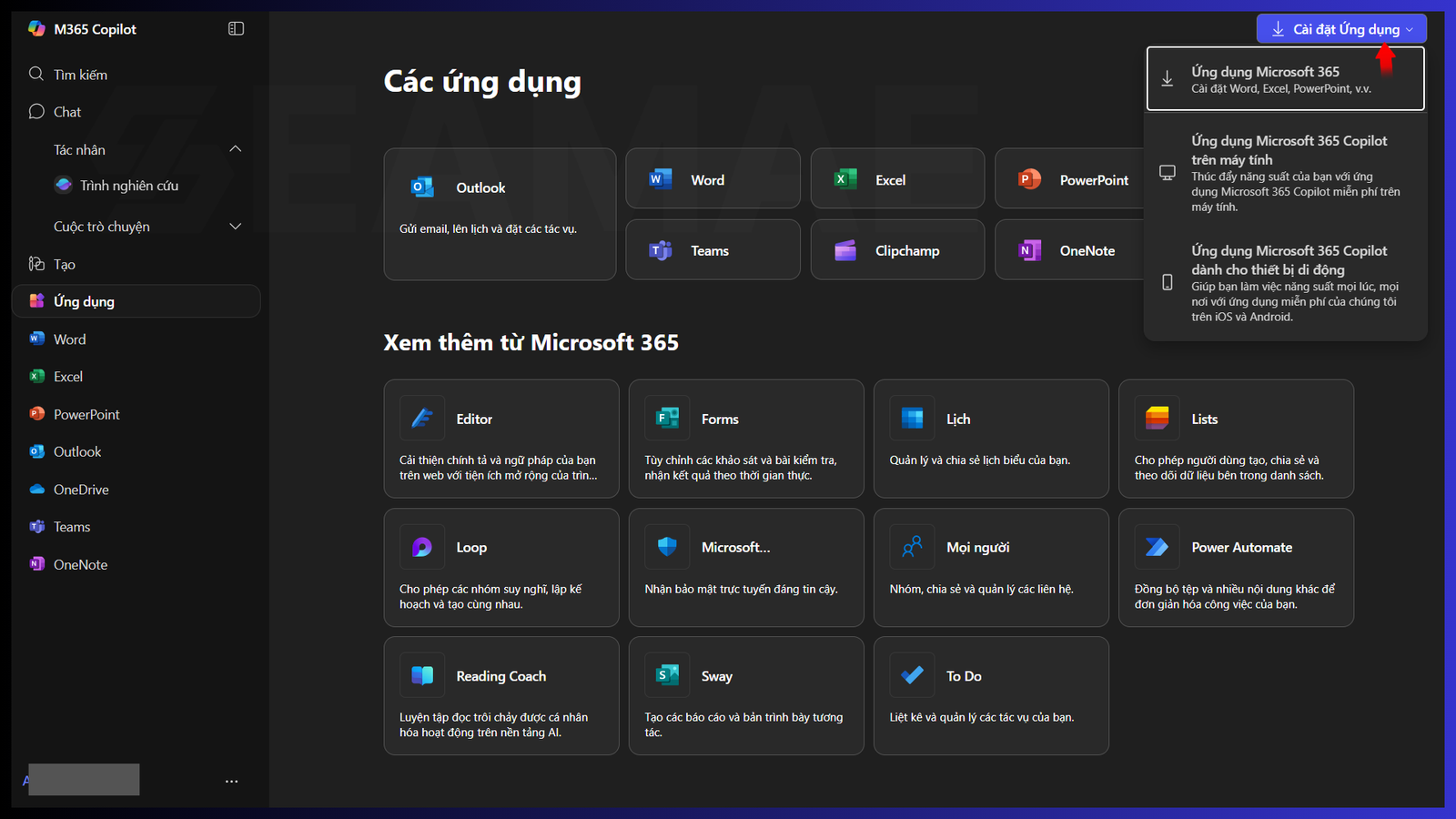Viewport: 1456px width, 819px height.
Task: Open Outlook from the sidebar
Action: tap(136, 451)
